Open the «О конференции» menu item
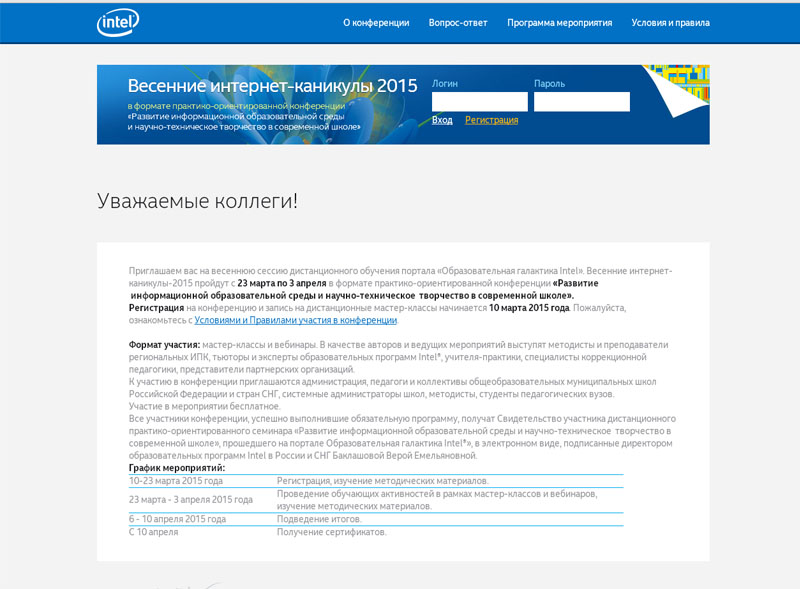This screenshot has width=800, height=589. tap(376, 23)
